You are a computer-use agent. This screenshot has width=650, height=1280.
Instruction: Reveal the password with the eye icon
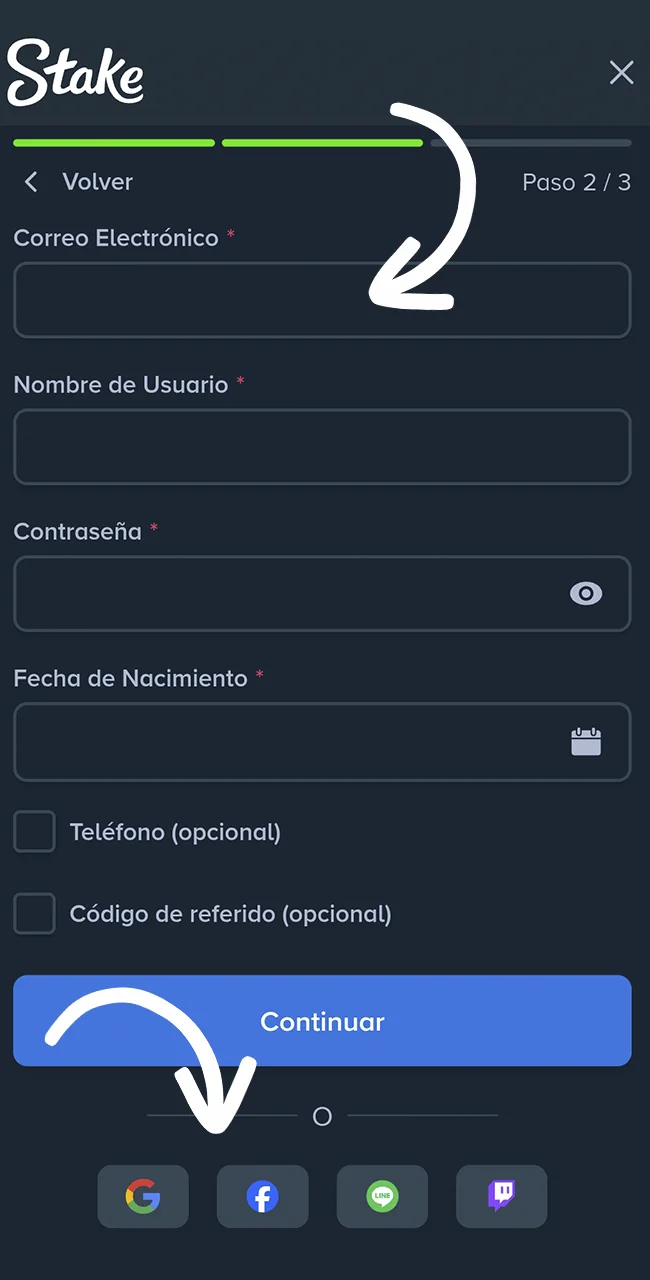[x=586, y=594]
